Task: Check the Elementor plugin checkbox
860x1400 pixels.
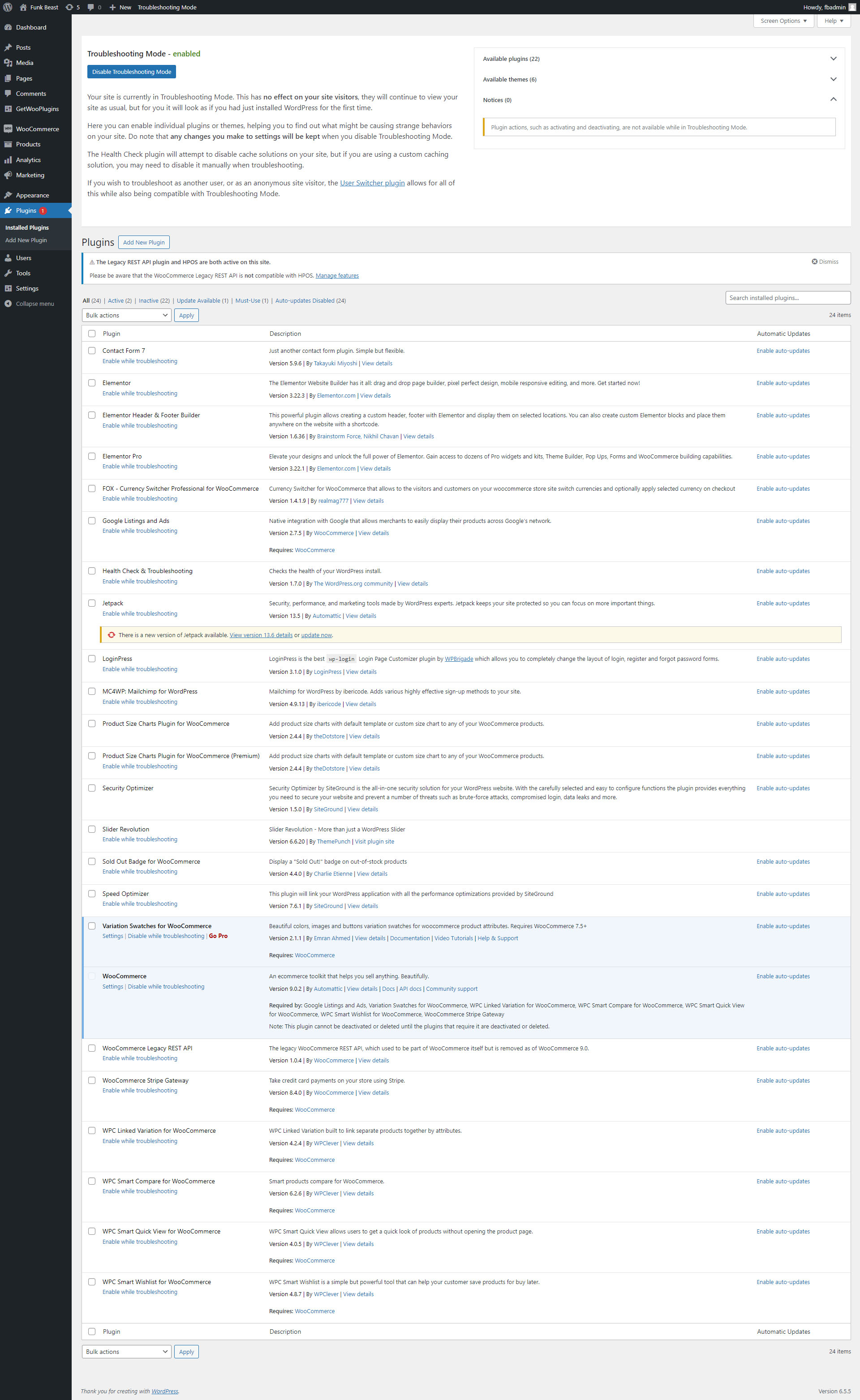Action: [x=91, y=383]
